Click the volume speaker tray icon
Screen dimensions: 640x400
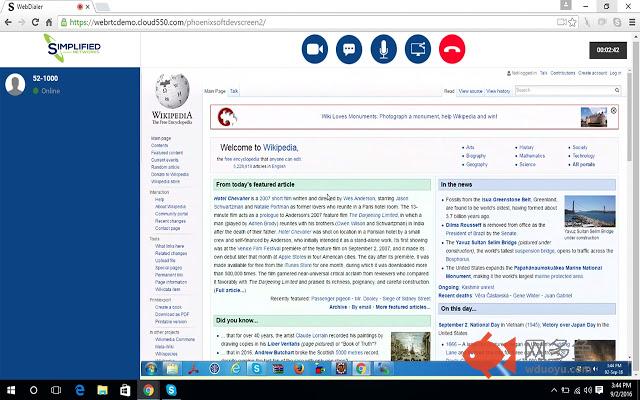pyautogui.click(x=588, y=390)
